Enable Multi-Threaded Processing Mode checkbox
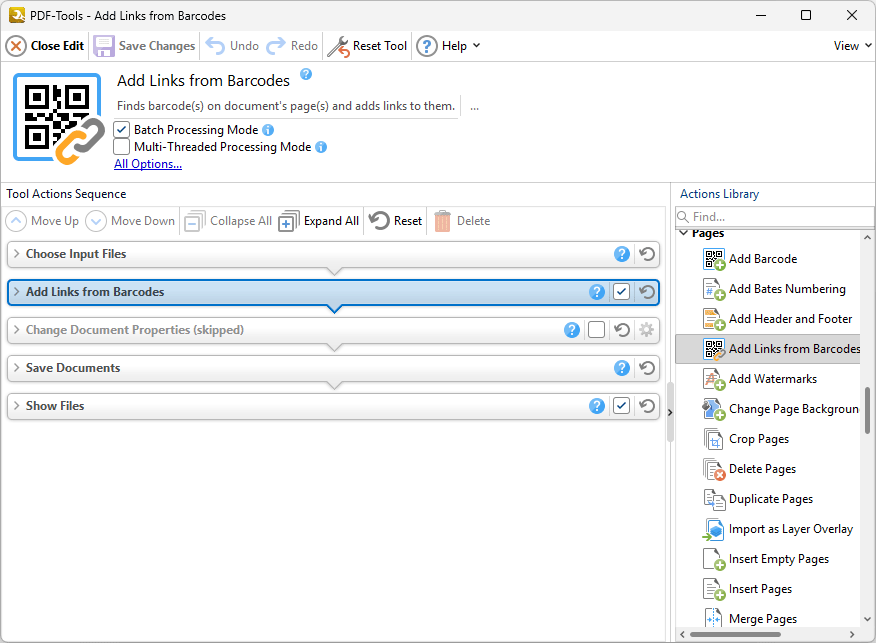The image size is (876, 643). click(x=121, y=147)
